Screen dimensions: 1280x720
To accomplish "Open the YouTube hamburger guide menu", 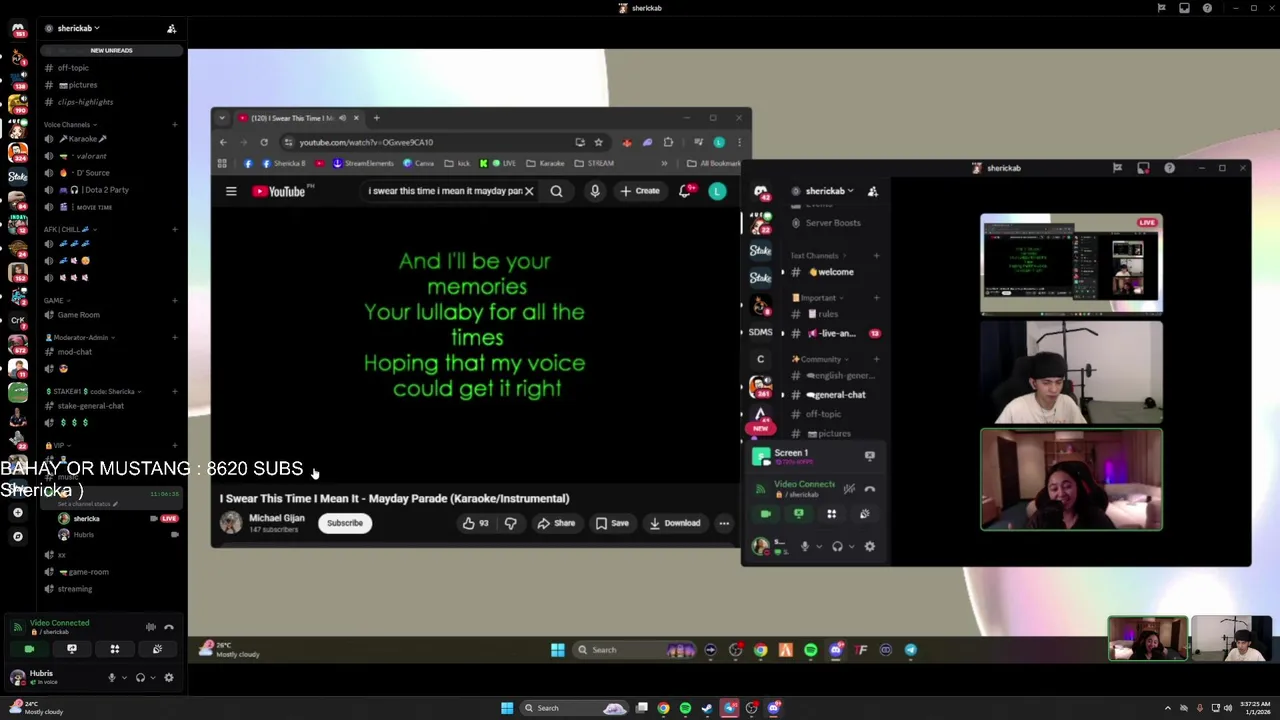I will pos(231,191).
